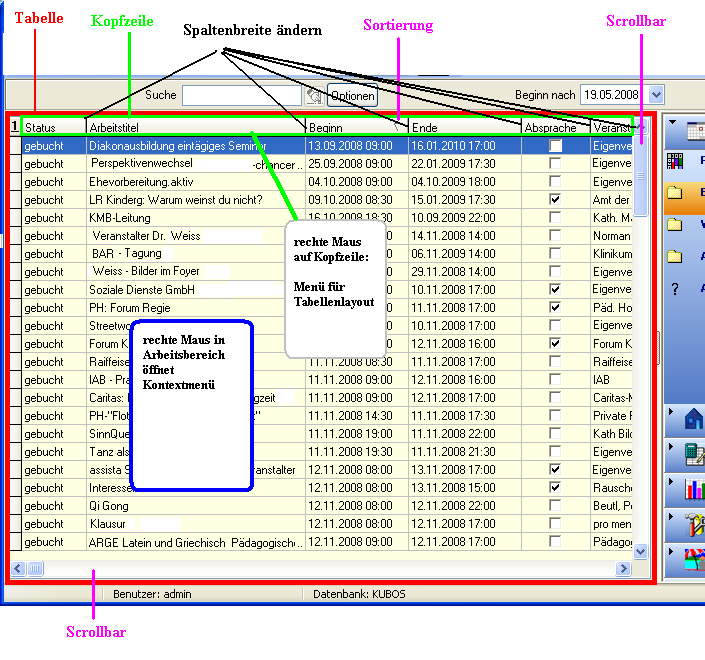Screen dimensions: 705x660
Task: Click organizer cell 'Norman'
Action: [x=611, y=236]
